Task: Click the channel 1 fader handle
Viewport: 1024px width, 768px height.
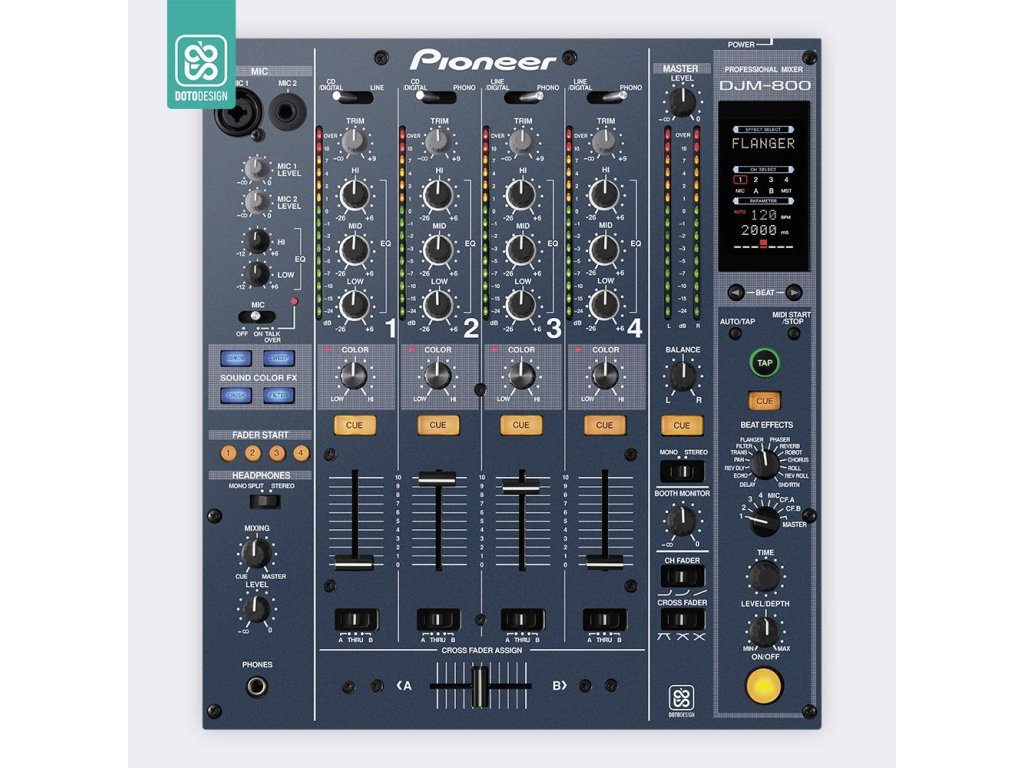Action: coord(354,562)
